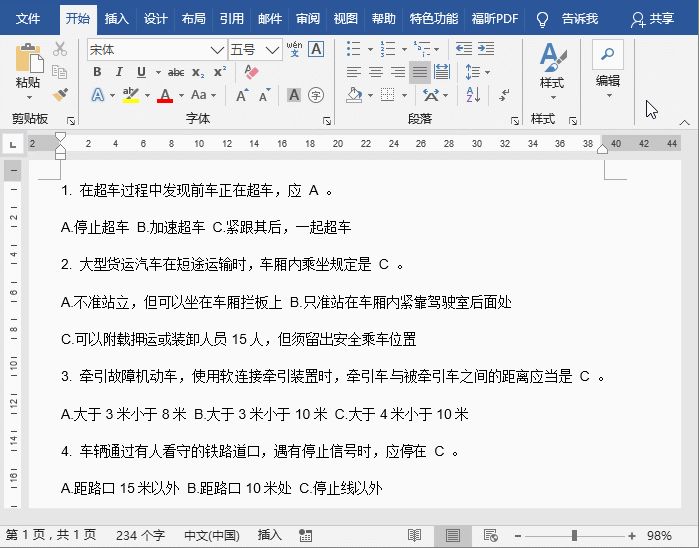699x548 pixels.
Task: Click the enclosed character 字 icon
Action: click(x=316, y=95)
